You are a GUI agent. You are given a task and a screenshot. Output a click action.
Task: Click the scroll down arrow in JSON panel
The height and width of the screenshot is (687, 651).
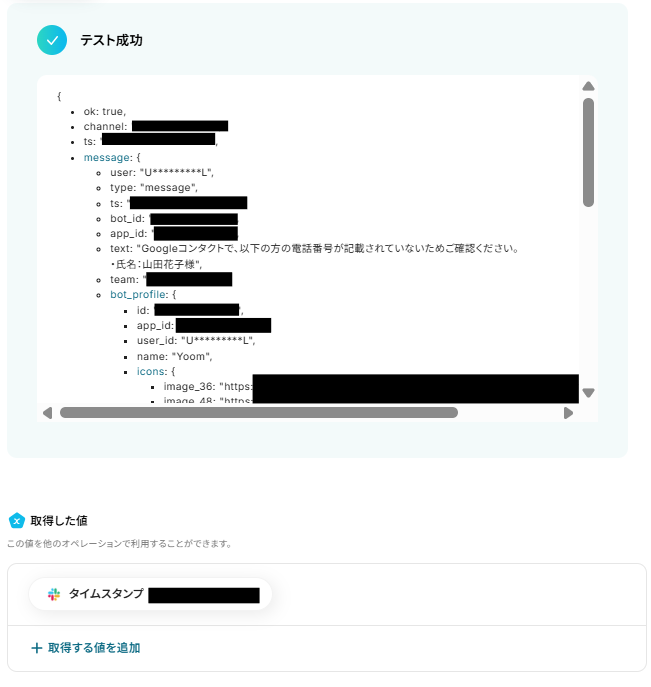coord(588,393)
